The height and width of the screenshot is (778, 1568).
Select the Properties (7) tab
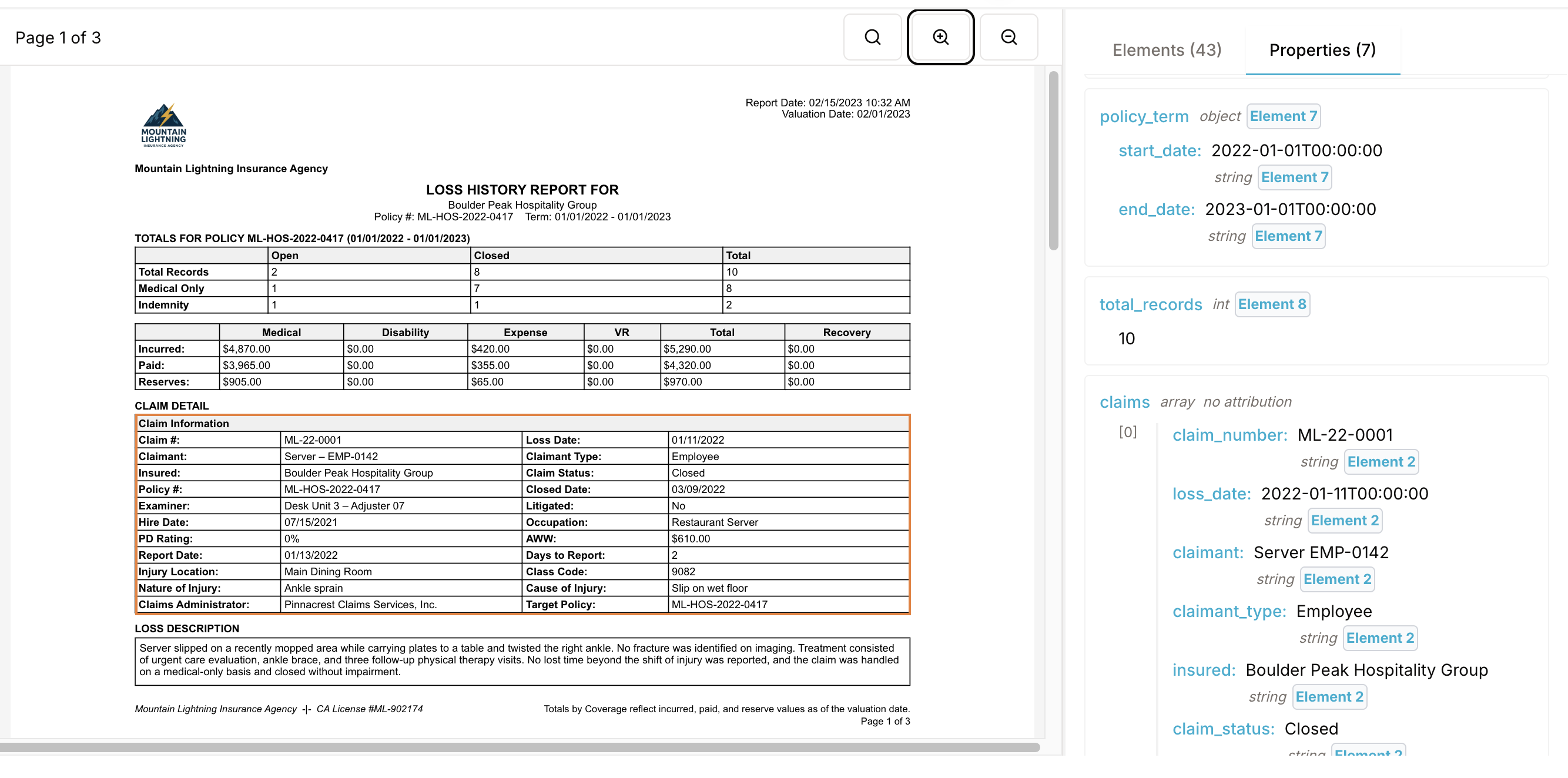pyautogui.click(x=1322, y=50)
